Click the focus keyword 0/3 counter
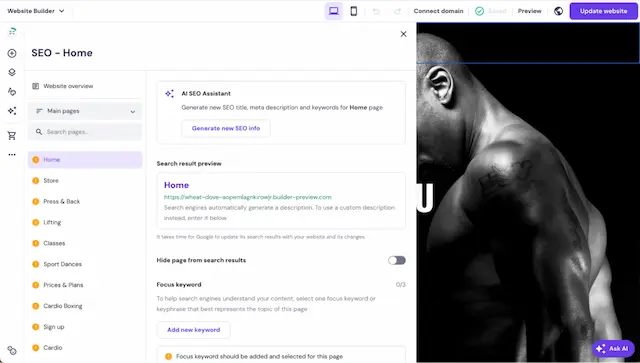The image size is (640, 363). (401, 285)
